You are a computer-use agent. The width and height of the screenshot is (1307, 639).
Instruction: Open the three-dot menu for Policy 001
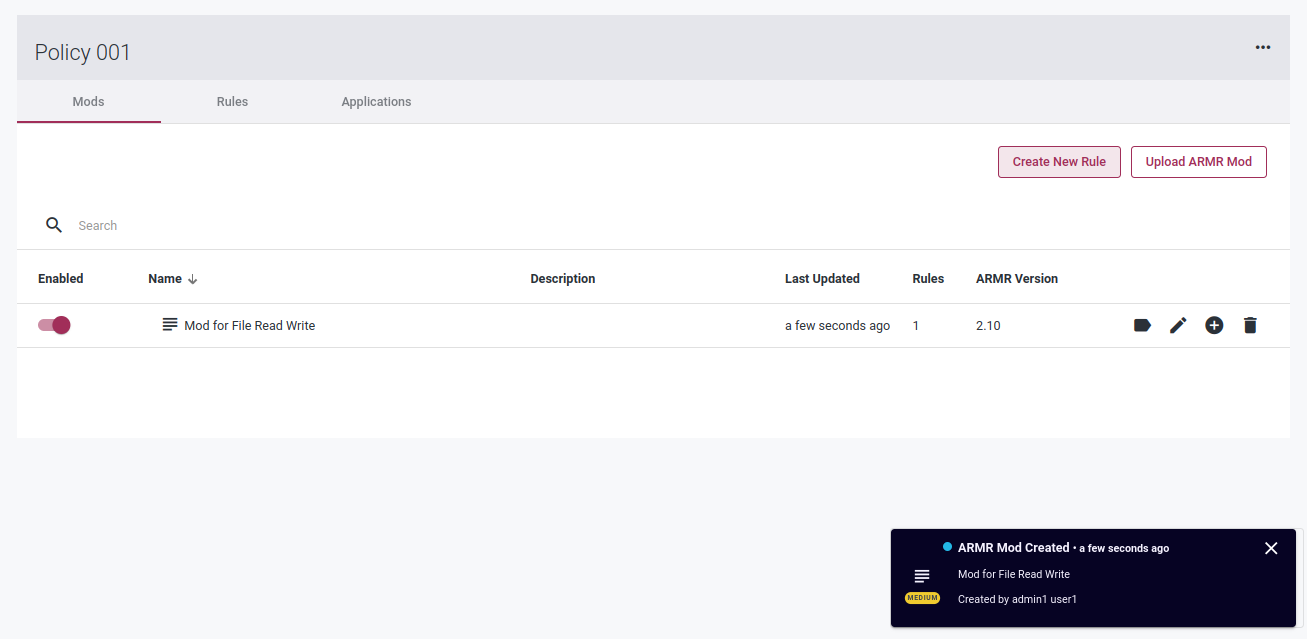[x=1263, y=47]
